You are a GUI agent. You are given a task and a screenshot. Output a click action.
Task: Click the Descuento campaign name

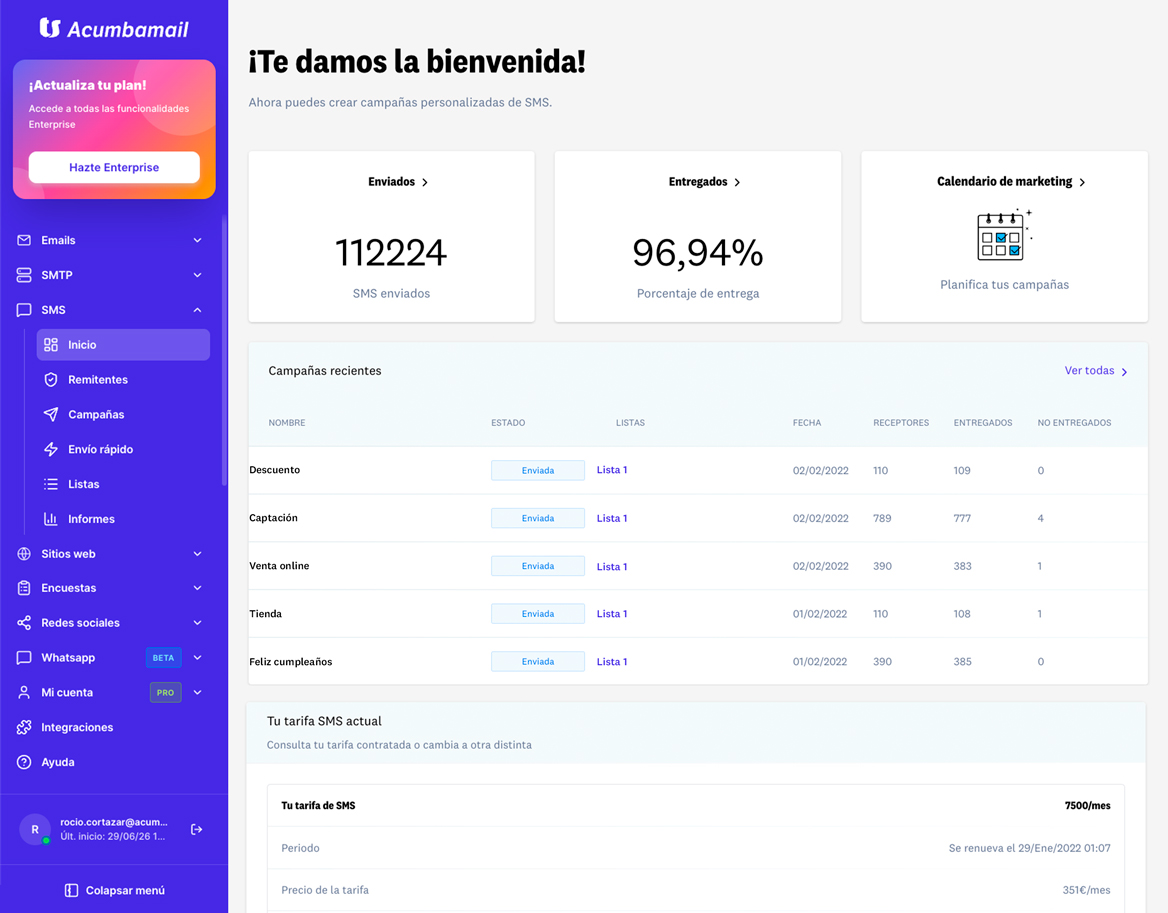pyautogui.click(x=274, y=470)
